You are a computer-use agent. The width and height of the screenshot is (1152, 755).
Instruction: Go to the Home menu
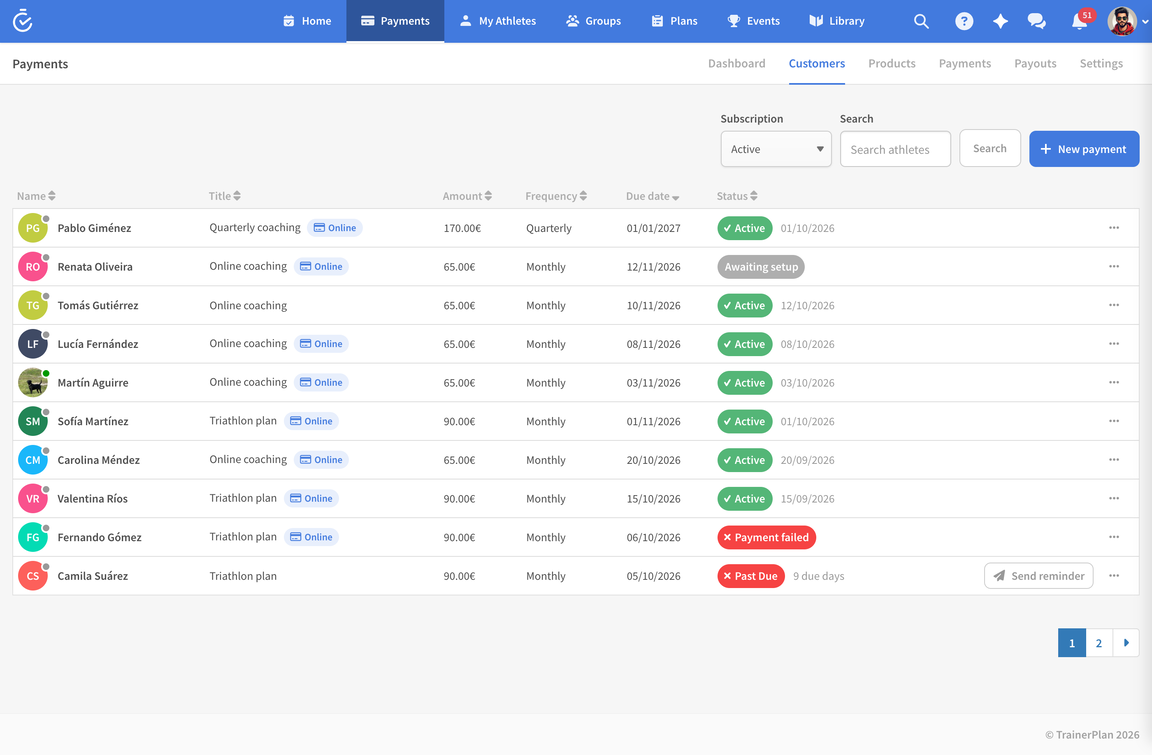pos(307,21)
